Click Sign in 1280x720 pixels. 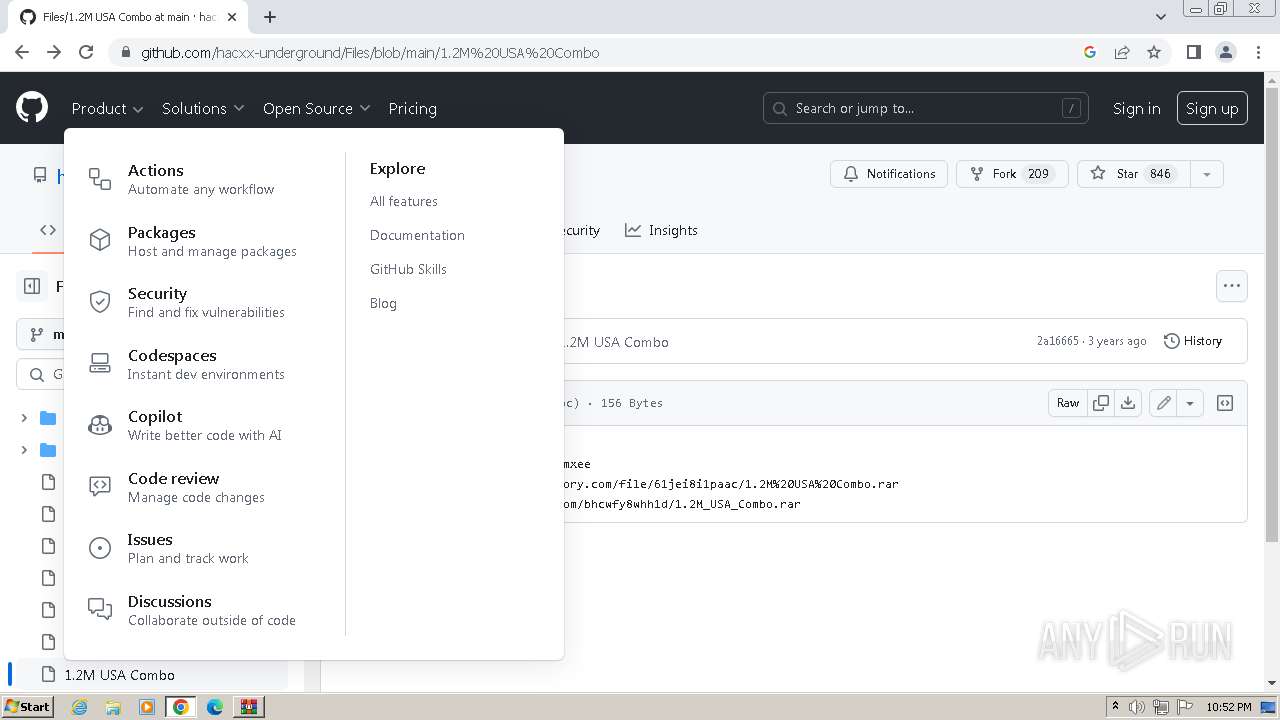(1137, 108)
